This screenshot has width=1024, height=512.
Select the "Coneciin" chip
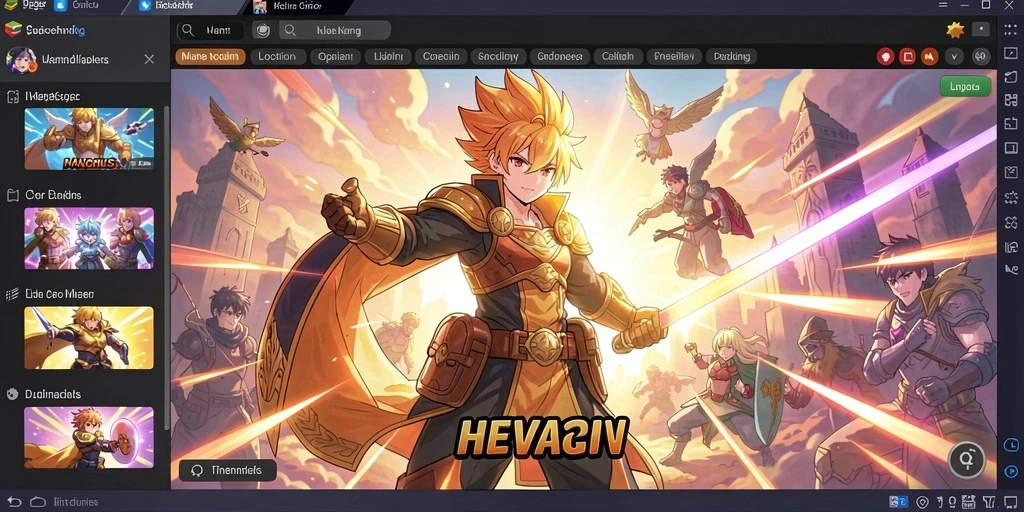(x=441, y=57)
